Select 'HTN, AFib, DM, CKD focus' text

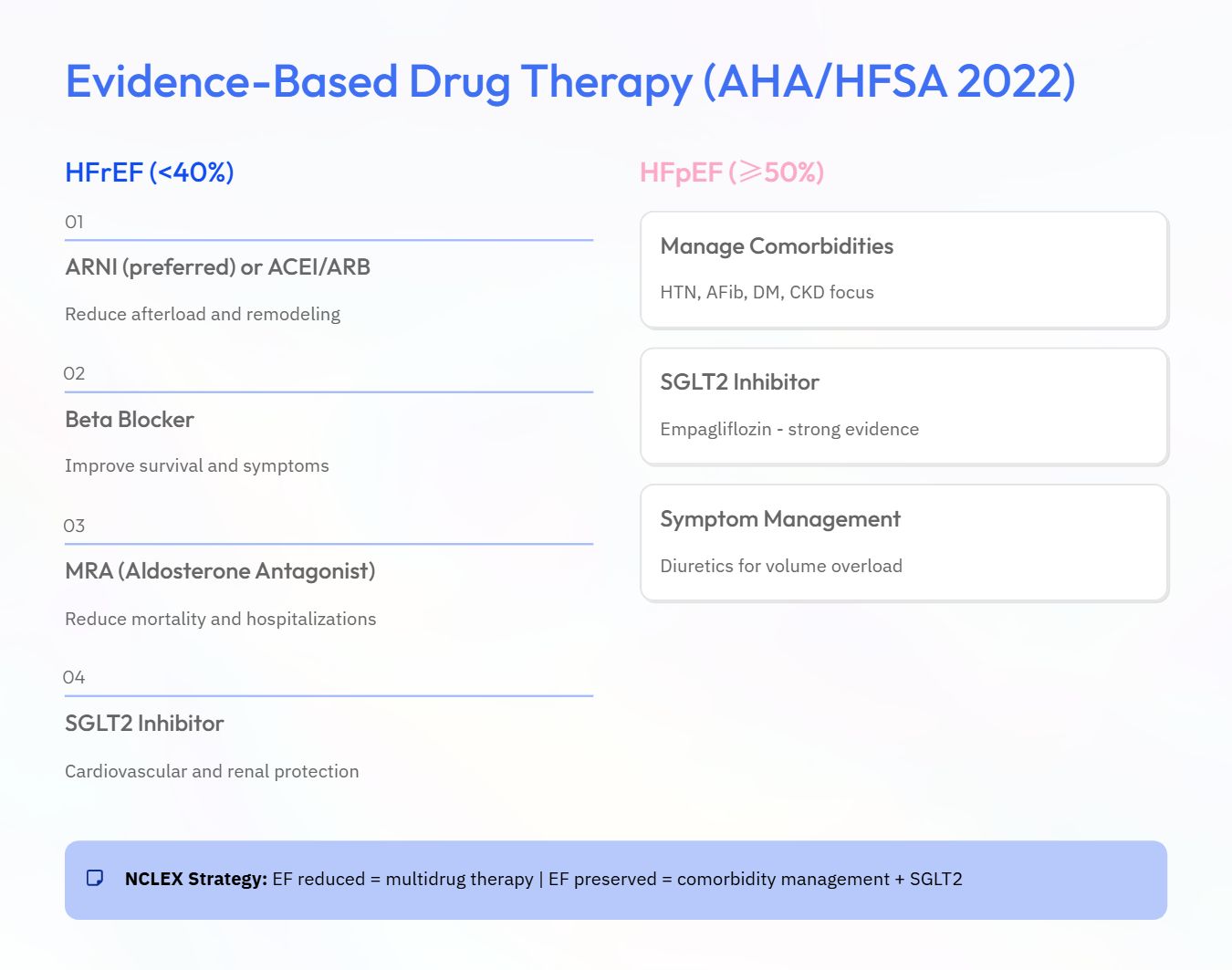coord(767,292)
